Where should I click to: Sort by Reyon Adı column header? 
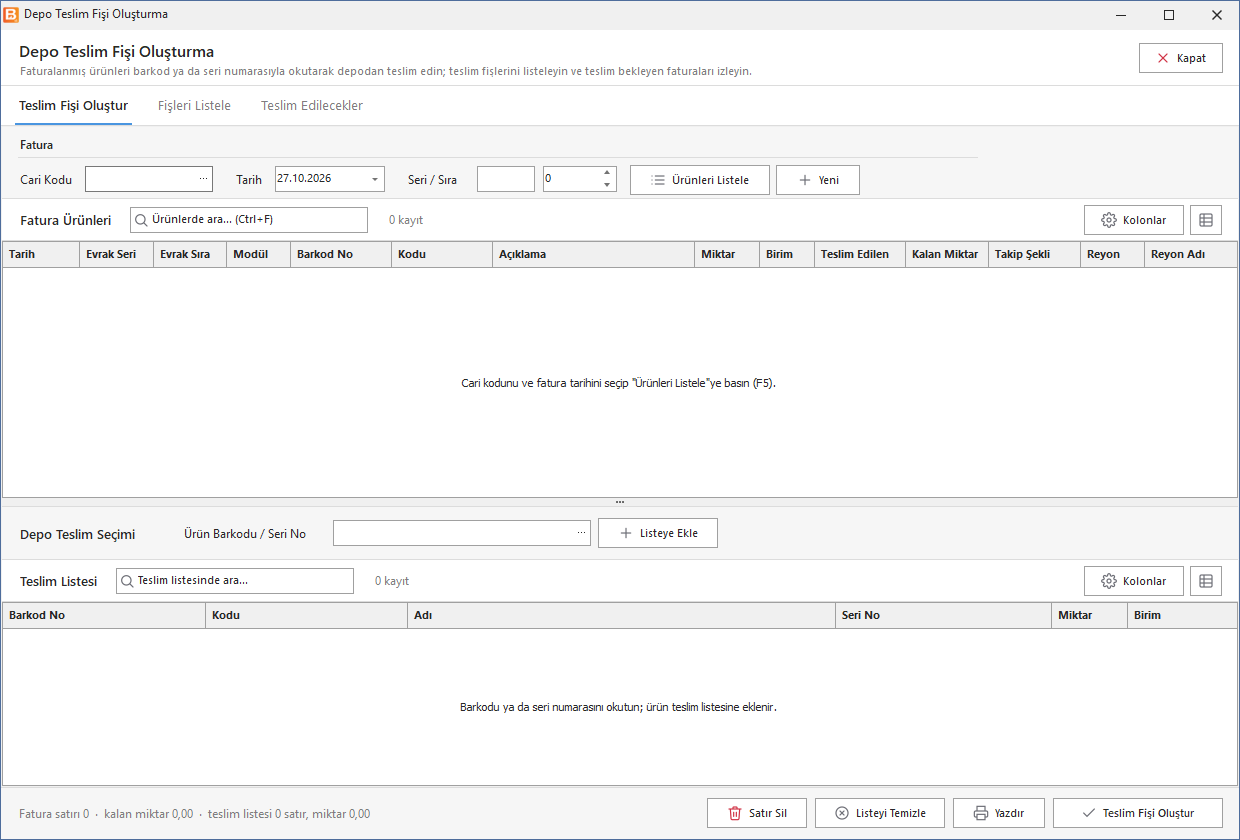1191,254
